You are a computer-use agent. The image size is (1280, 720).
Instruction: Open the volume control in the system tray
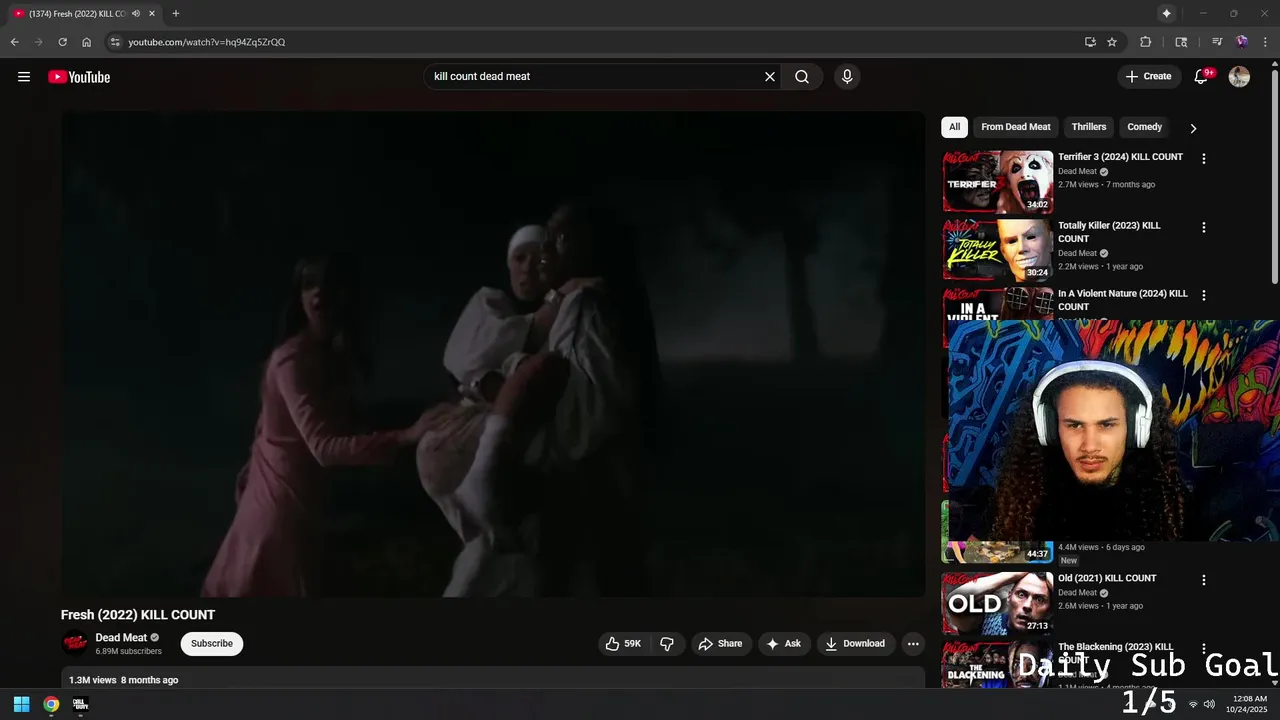(x=1209, y=704)
